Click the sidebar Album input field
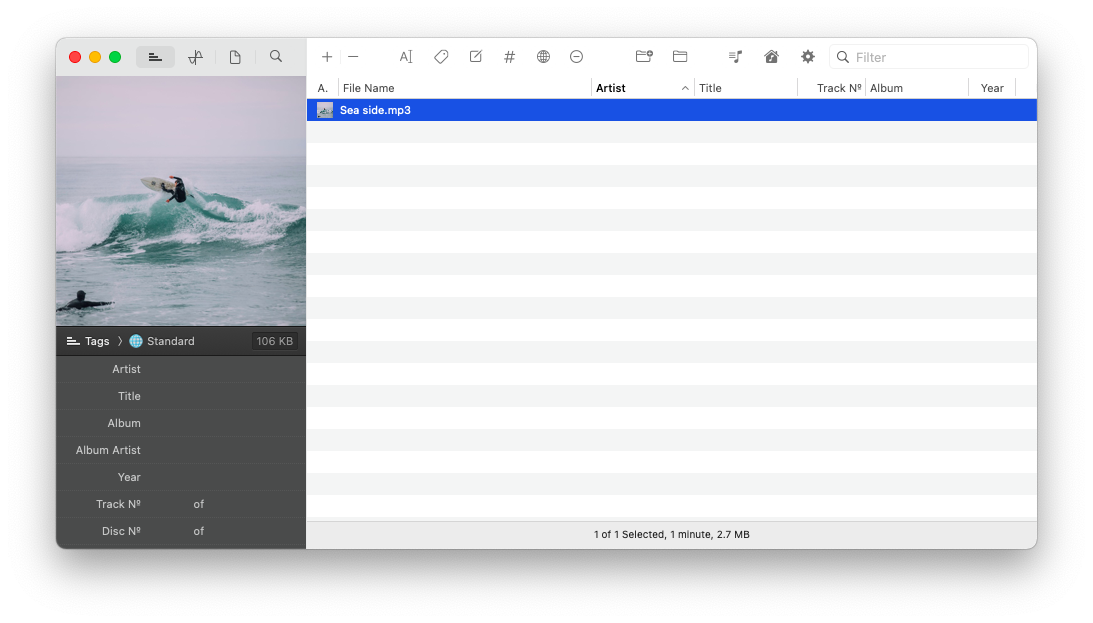Viewport: 1093px width, 623px height. (224, 423)
